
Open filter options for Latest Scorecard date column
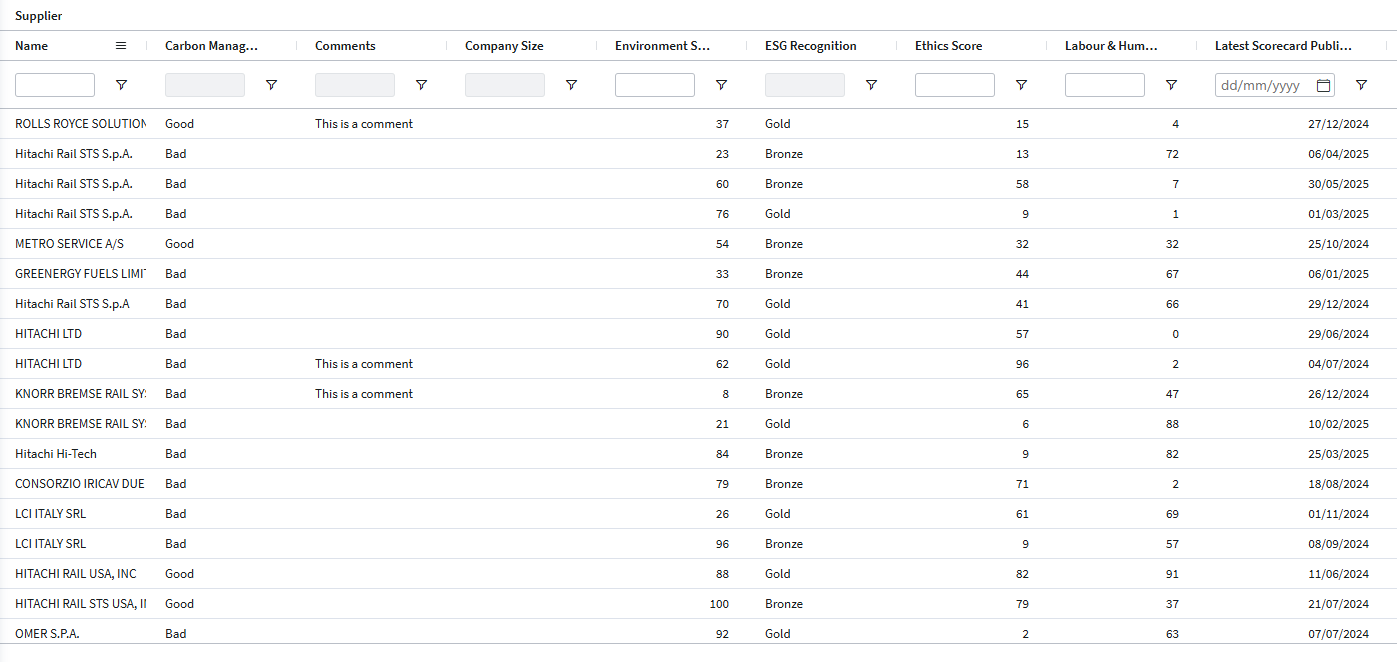pos(1361,85)
